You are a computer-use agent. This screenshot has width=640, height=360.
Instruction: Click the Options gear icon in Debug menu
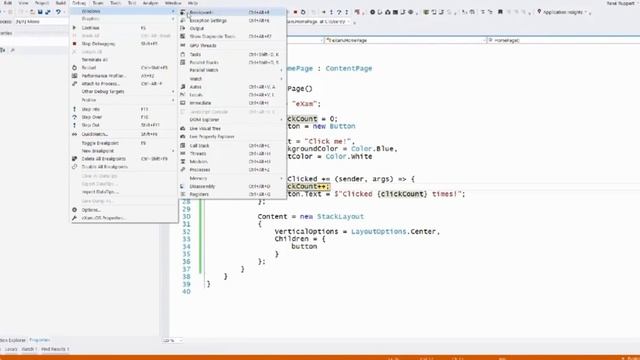click(x=74, y=210)
